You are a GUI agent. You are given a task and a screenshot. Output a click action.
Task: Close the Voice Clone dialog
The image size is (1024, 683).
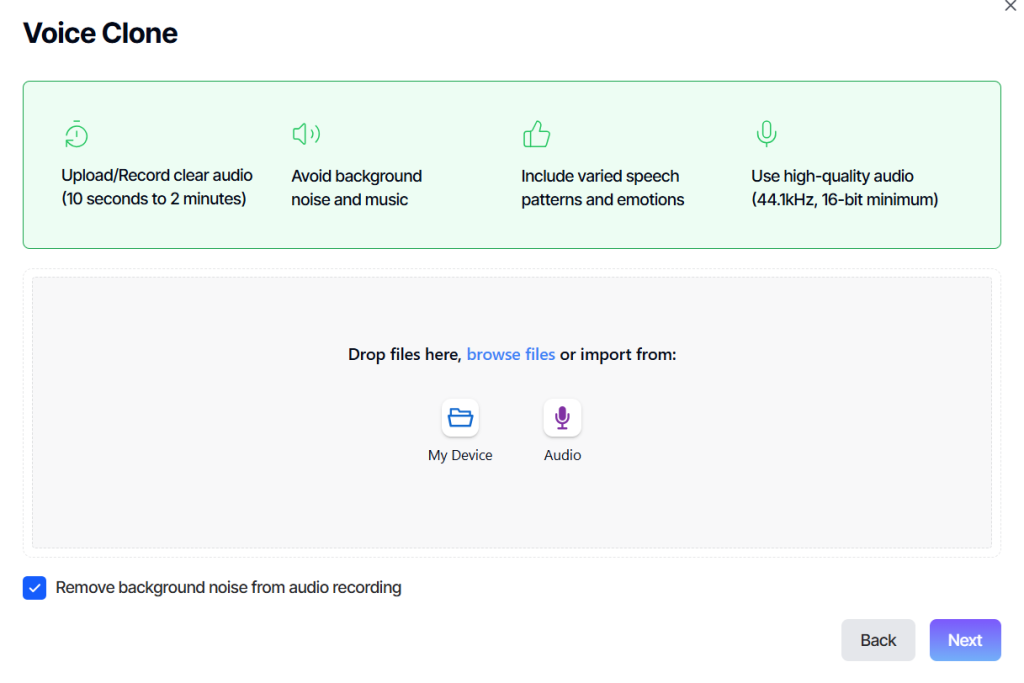pos(1010,7)
